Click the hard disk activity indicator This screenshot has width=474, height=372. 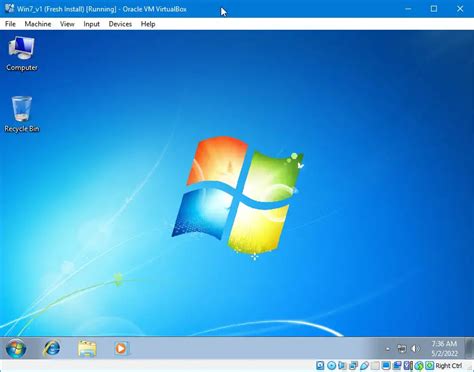(x=320, y=366)
